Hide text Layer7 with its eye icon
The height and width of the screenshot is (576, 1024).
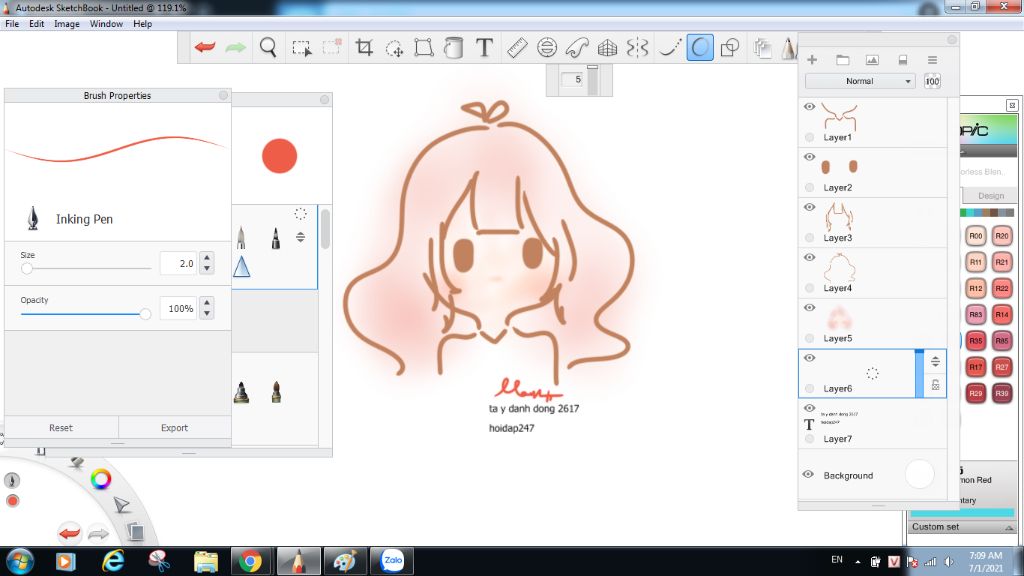click(x=809, y=408)
